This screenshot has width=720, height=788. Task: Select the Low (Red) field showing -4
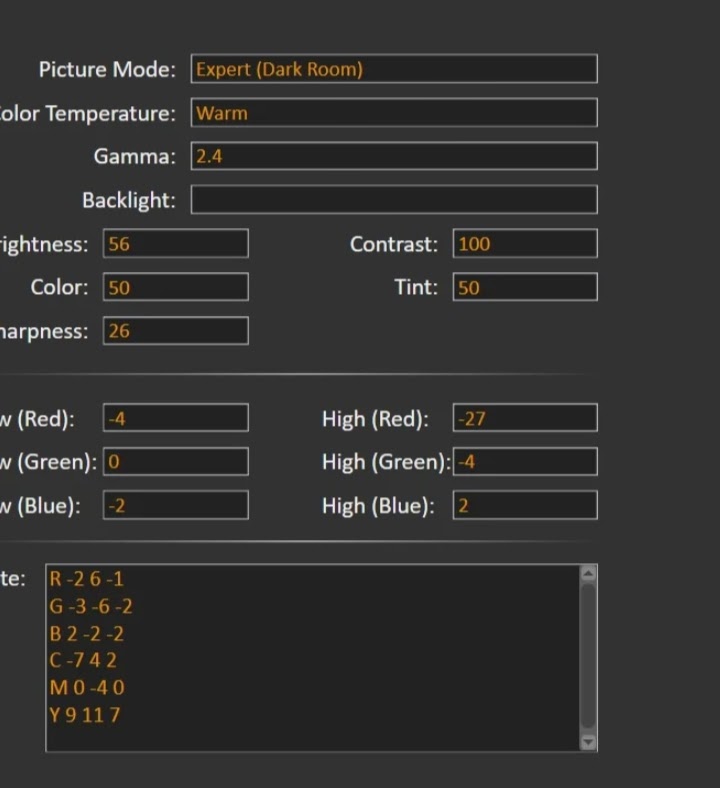pyautogui.click(x=176, y=419)
